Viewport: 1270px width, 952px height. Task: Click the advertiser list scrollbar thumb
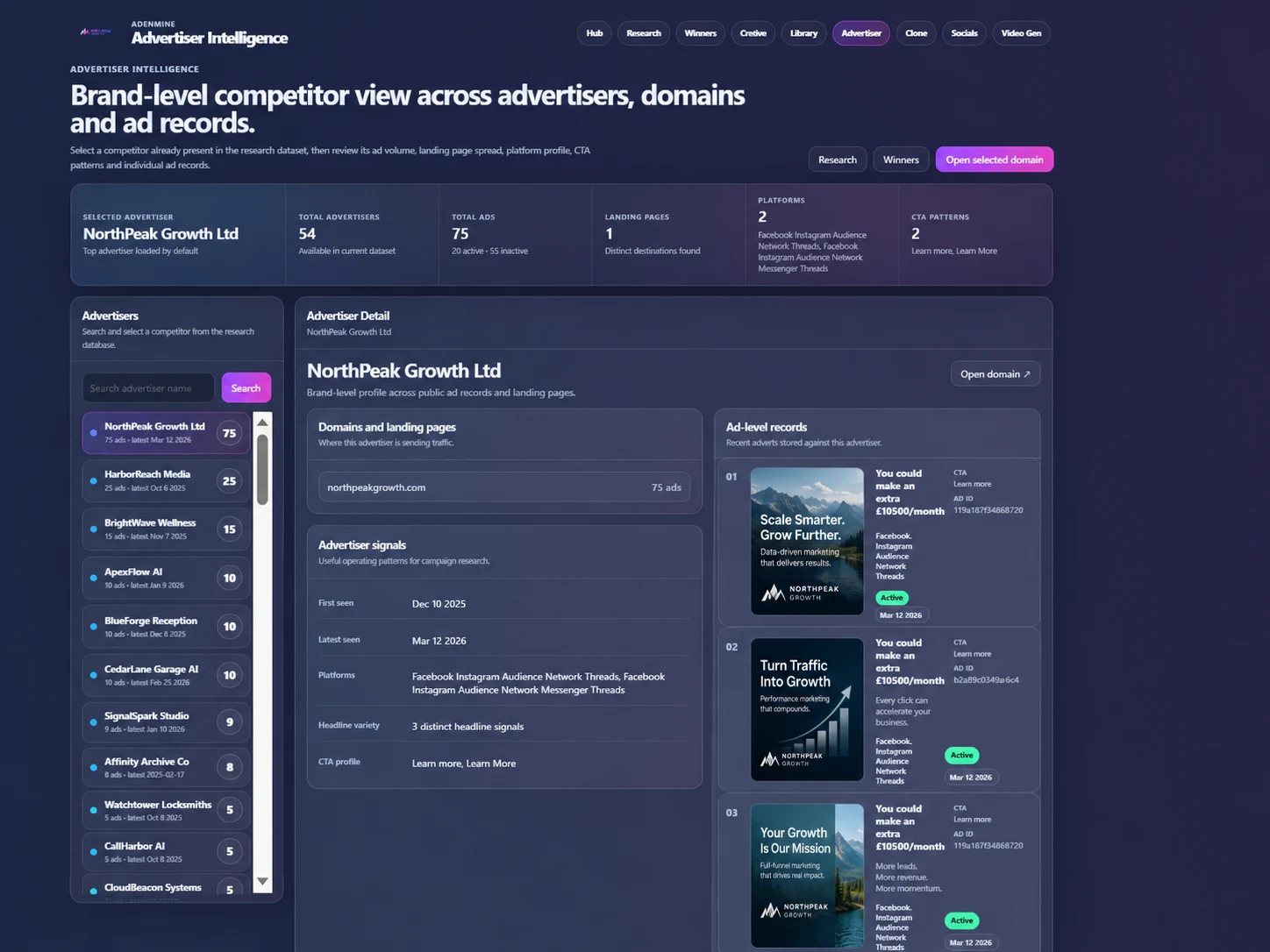point(262,469)
